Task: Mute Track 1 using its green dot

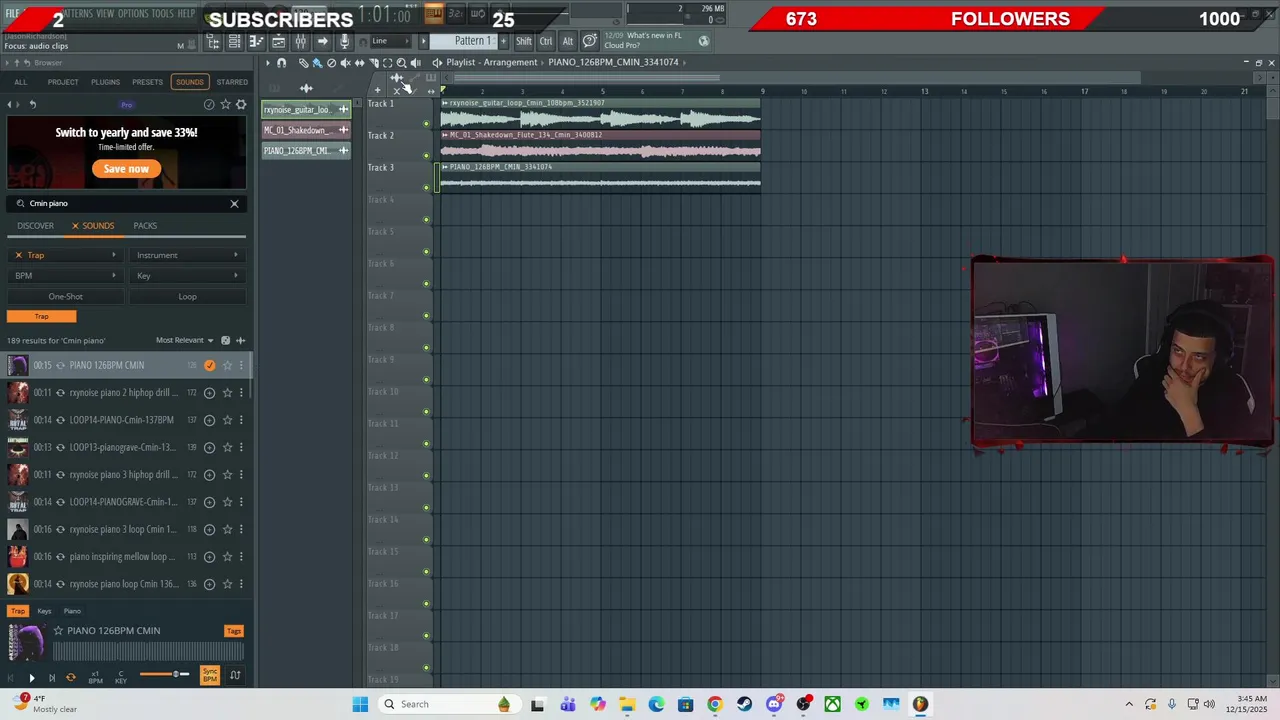Action: [426, 124]
